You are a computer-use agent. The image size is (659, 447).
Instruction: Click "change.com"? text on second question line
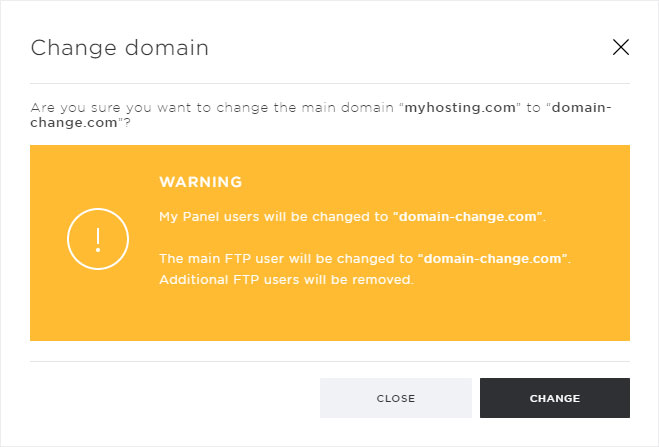tap(80, 123)
